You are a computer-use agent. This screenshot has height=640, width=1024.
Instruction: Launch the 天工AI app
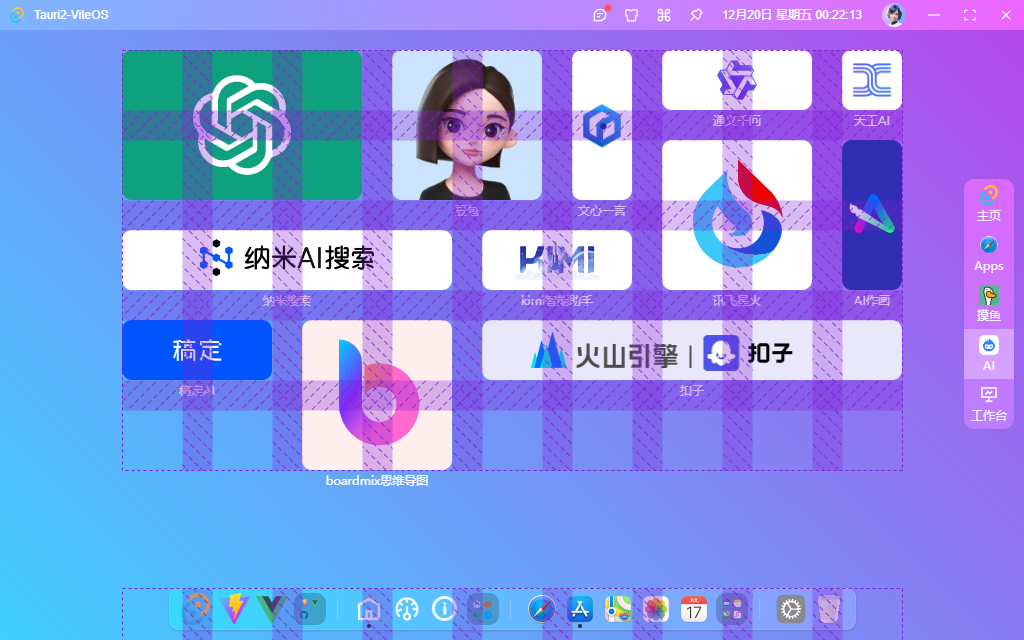pos(872,80)
